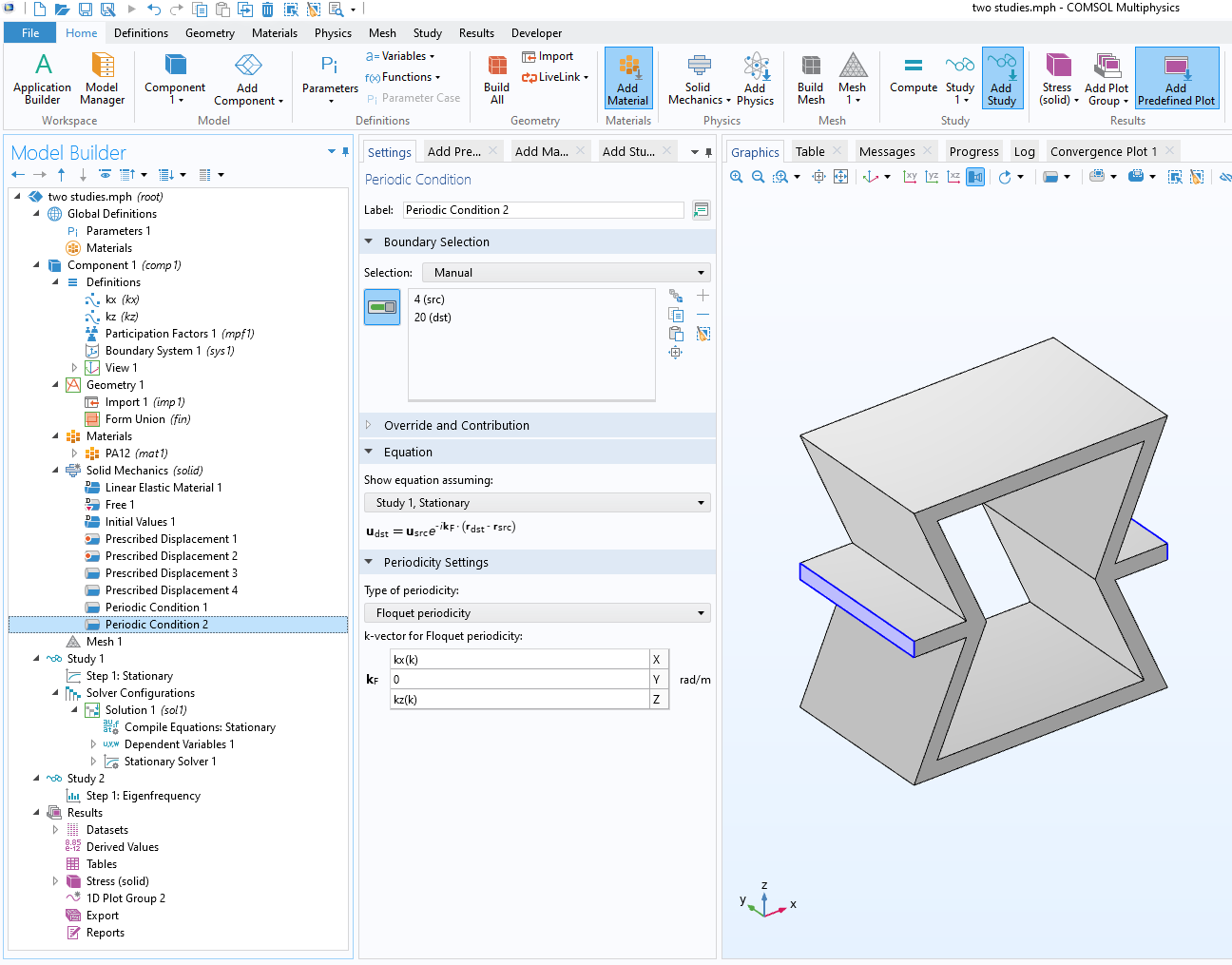
Task: Open the Application Builder
Action: (42, 79)
